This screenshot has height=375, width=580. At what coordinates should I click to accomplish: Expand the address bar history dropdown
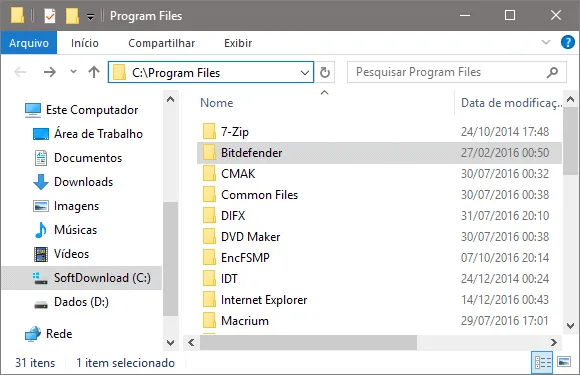[305, 72]
